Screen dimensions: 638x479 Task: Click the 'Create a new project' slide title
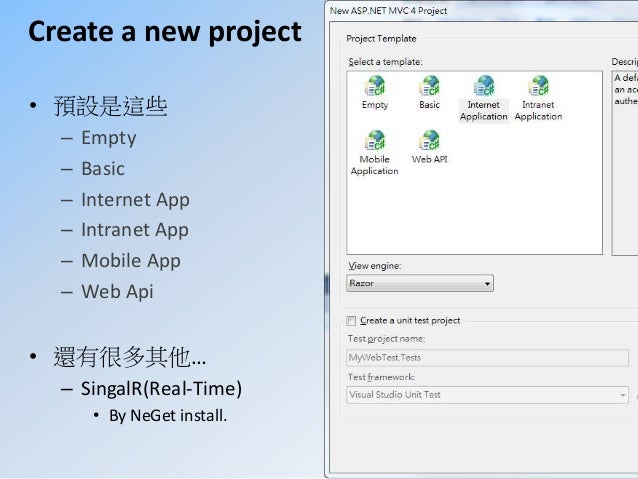coord(165,32)
